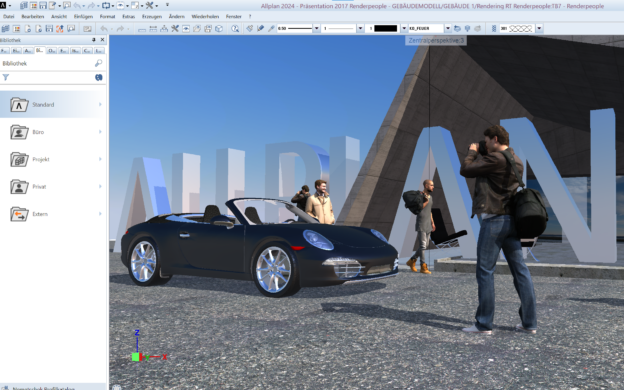Click the blue shield icon beside KD_FEUER
Screen dimensions: 624x390
click(468, 28)
